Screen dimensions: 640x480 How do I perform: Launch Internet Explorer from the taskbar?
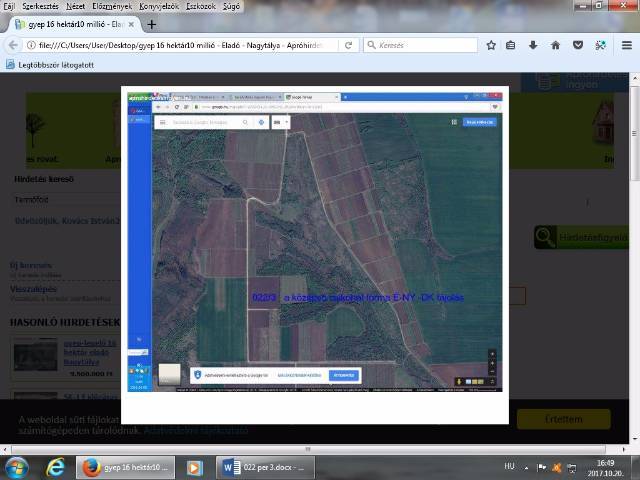coord(56,467)
